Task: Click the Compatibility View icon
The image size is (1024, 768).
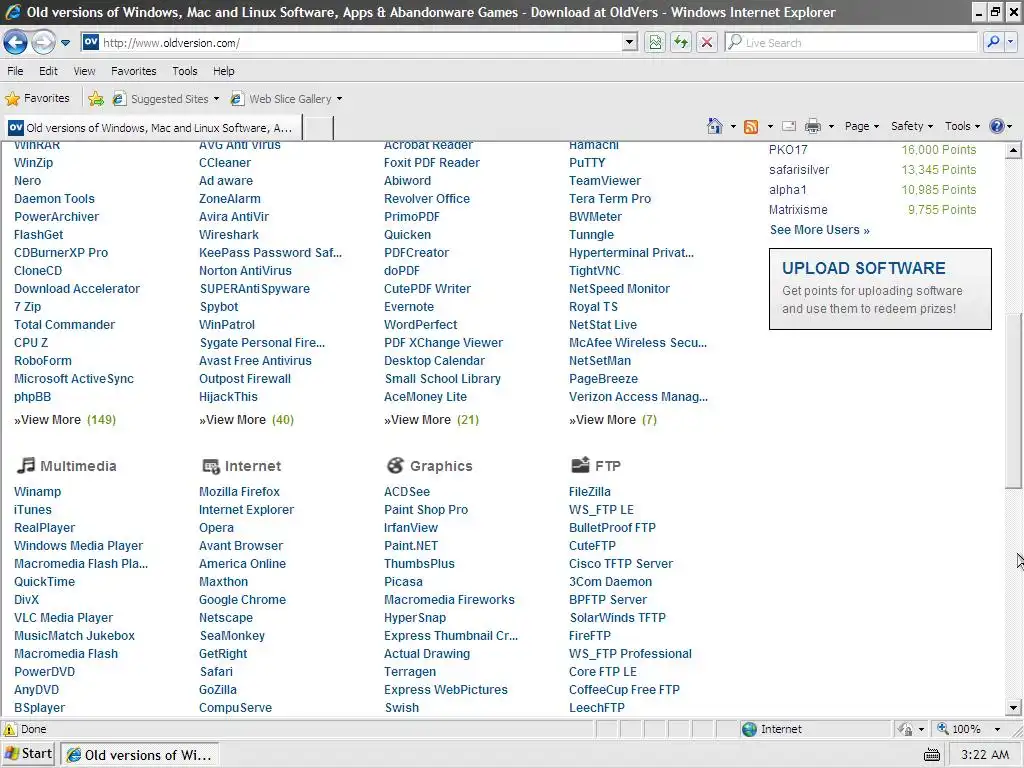Action: pos(655,42)
